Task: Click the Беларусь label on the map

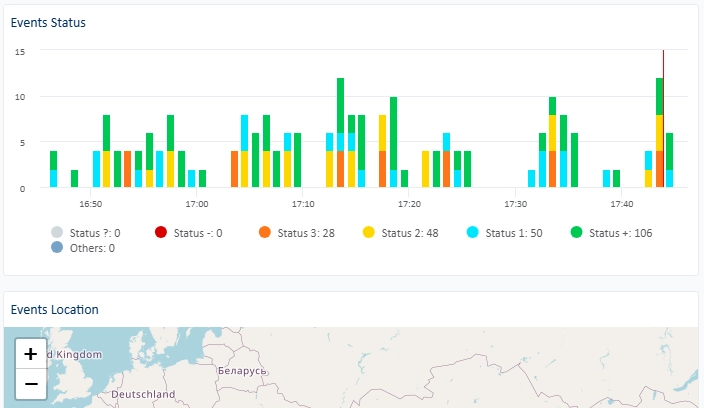Action: pos(242,371)
